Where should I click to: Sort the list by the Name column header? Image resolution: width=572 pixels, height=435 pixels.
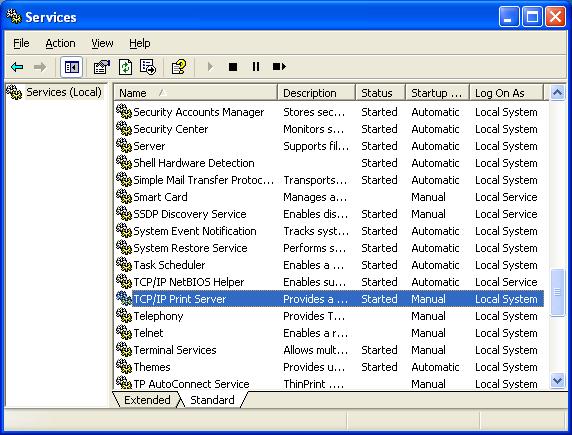(196, 93)
